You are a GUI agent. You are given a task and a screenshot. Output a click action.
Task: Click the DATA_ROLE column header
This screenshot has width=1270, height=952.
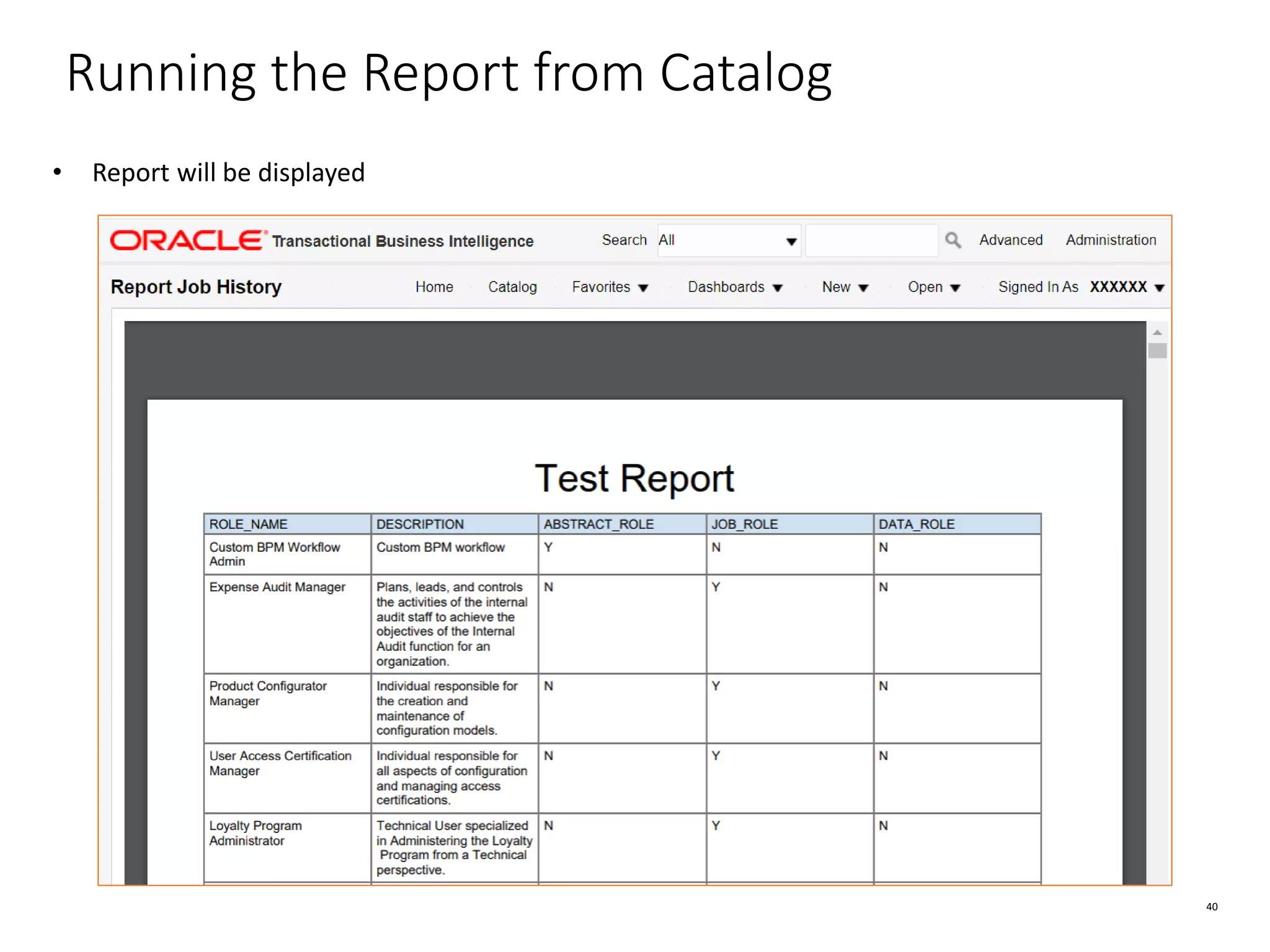pyautogui.click(x=957, y=524)
